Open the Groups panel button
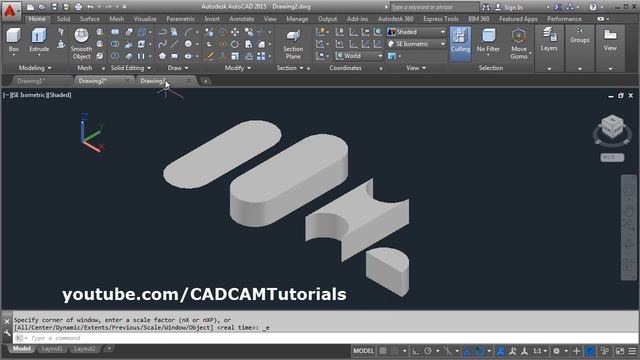Image resolution: width=640 pixels, height=360 pixels. click(580, 37)
